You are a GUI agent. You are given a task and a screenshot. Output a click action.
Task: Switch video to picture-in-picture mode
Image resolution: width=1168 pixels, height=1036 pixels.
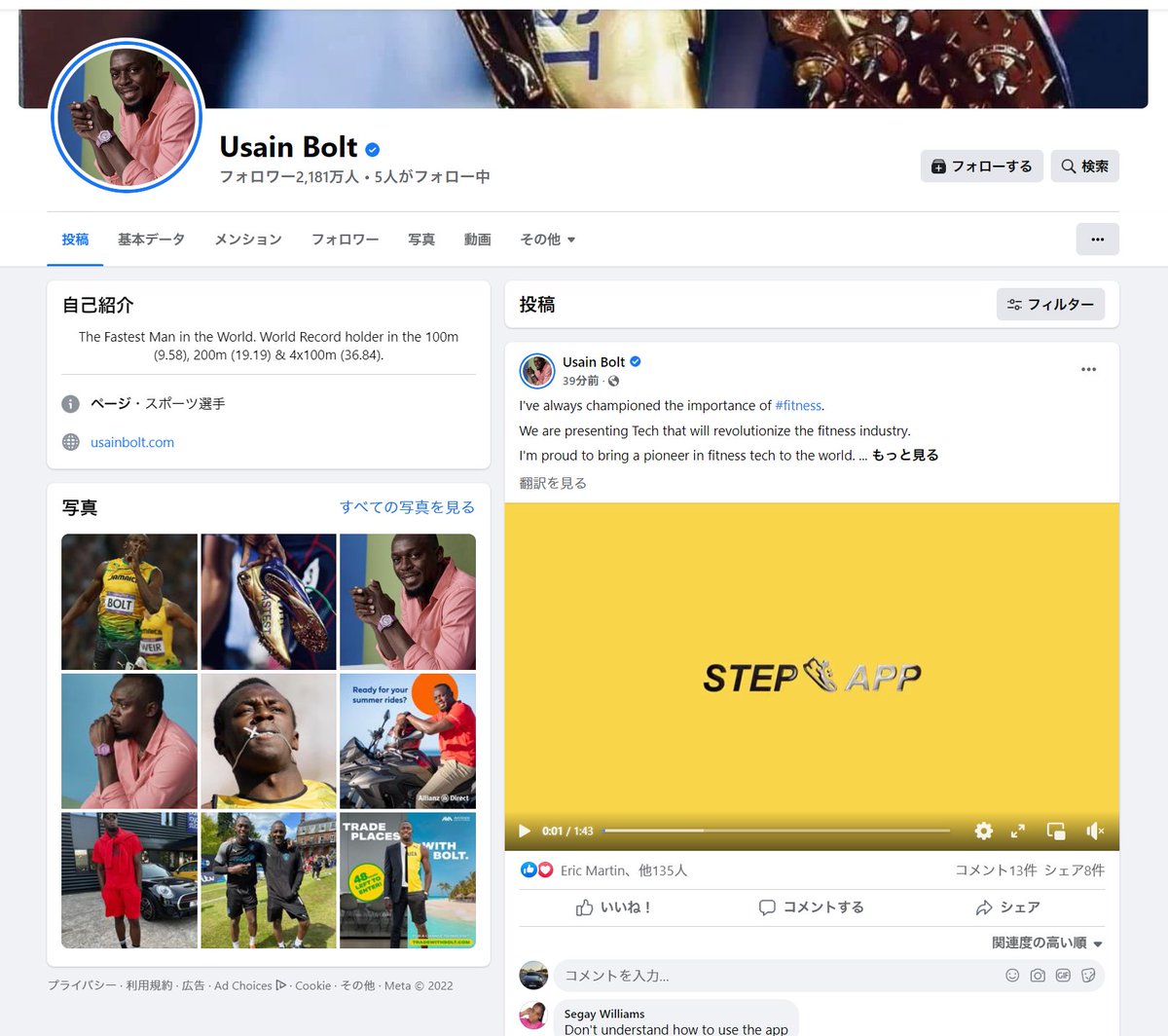point(1056,831)
